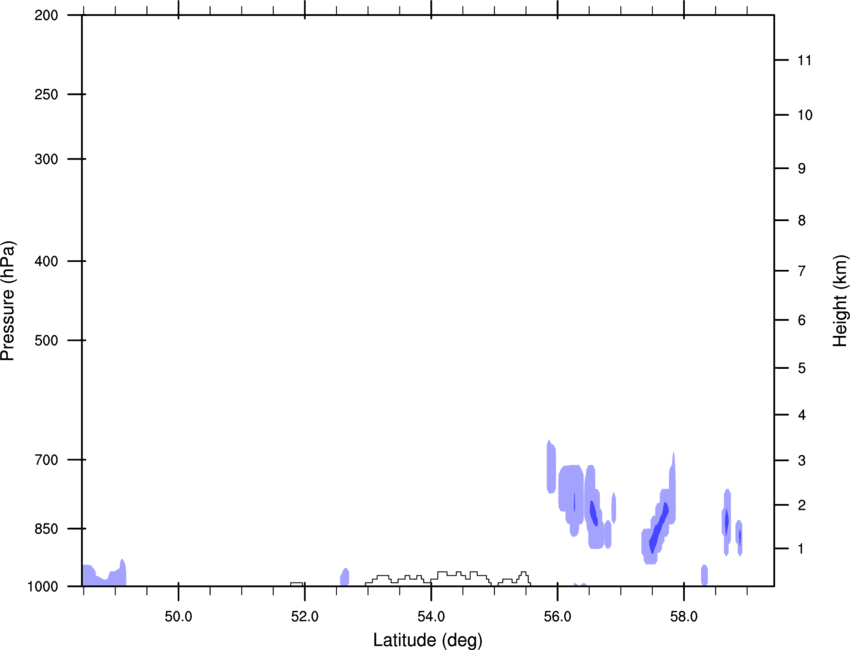Click the height label 11

pos(804,60)
